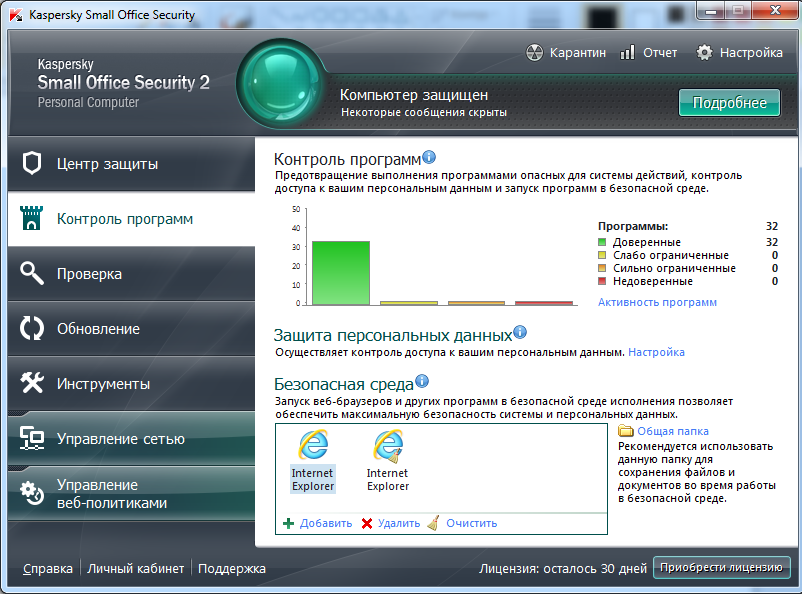The height and width of the screenshot is (594, 802).
Task: Click the Настройка gear icon
Action: (704, 52)
